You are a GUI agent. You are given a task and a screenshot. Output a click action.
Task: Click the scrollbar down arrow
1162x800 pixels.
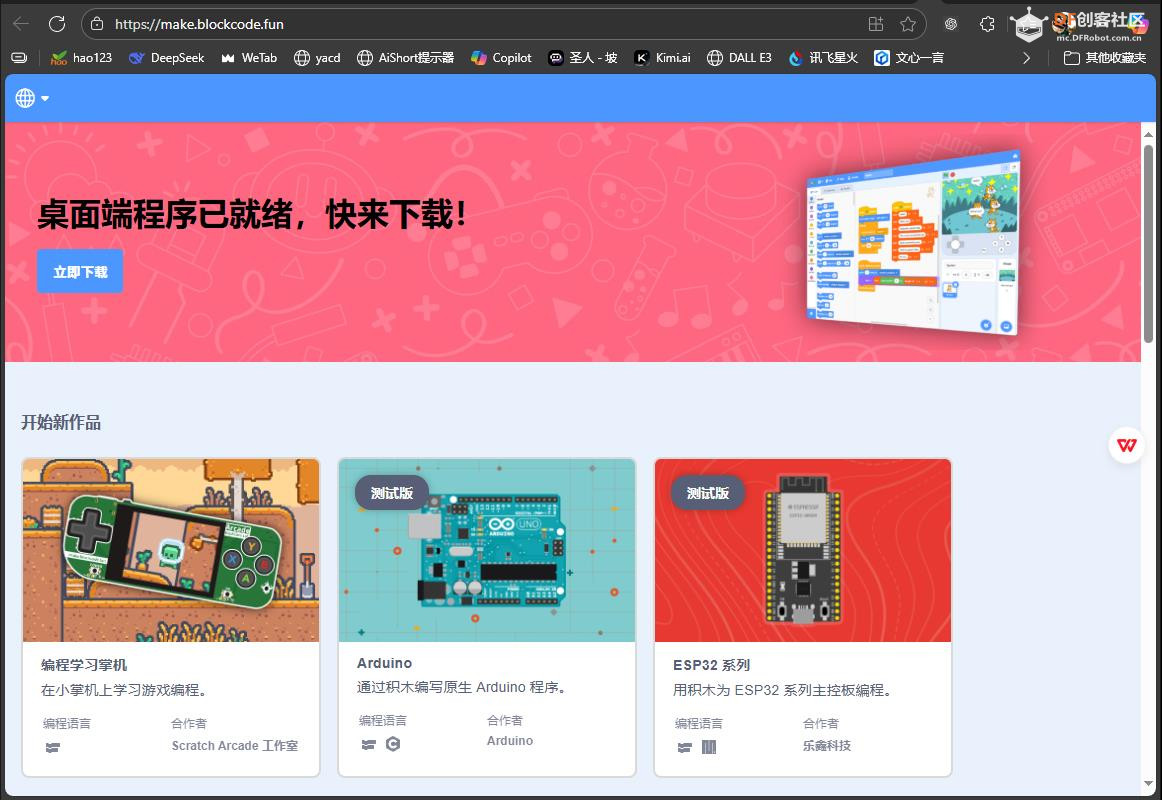[1148, 783]
